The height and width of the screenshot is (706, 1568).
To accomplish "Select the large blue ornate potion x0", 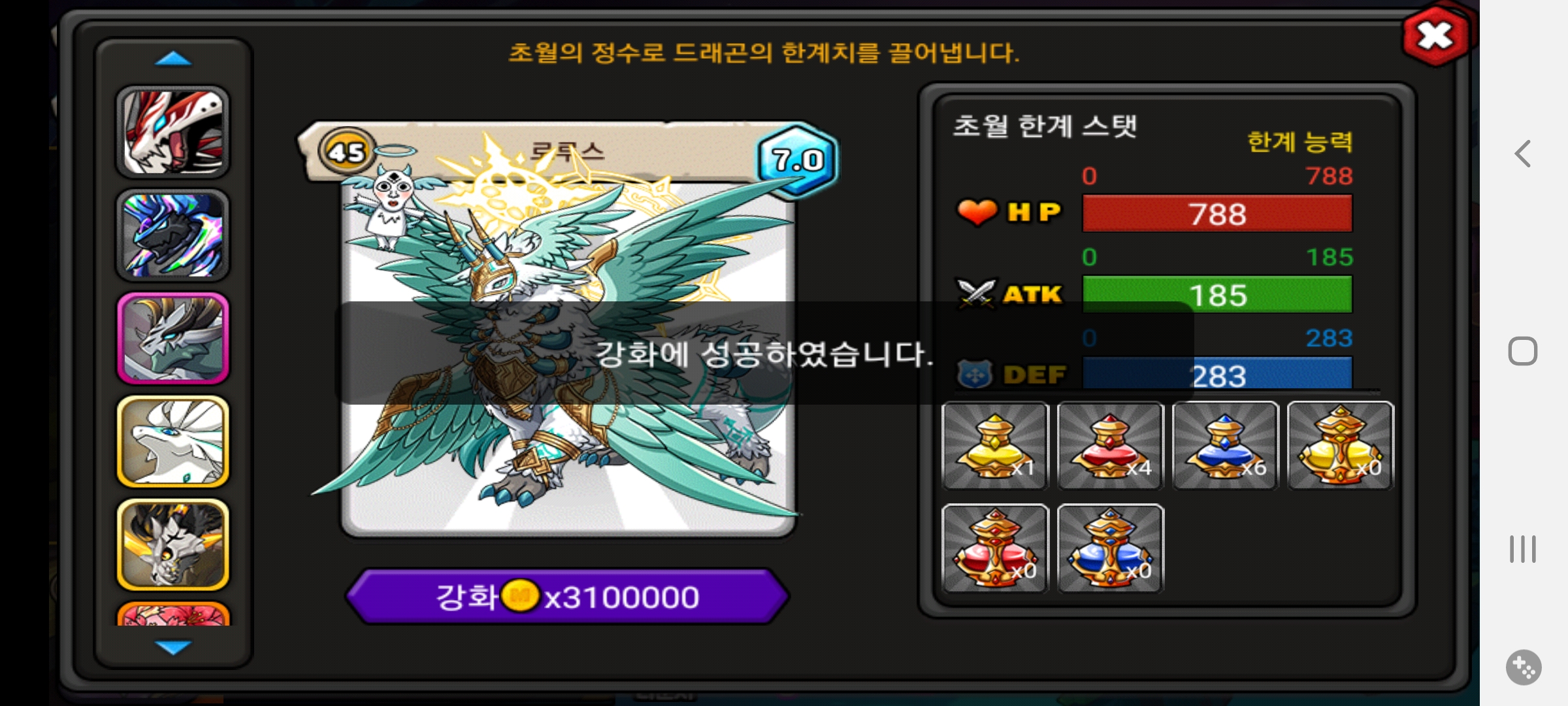I will pos(1110,548).
